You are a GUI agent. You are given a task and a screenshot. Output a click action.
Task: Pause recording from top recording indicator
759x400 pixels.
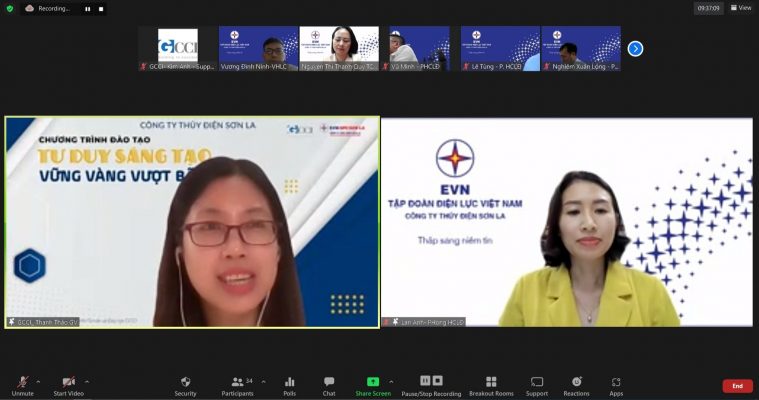87,8
